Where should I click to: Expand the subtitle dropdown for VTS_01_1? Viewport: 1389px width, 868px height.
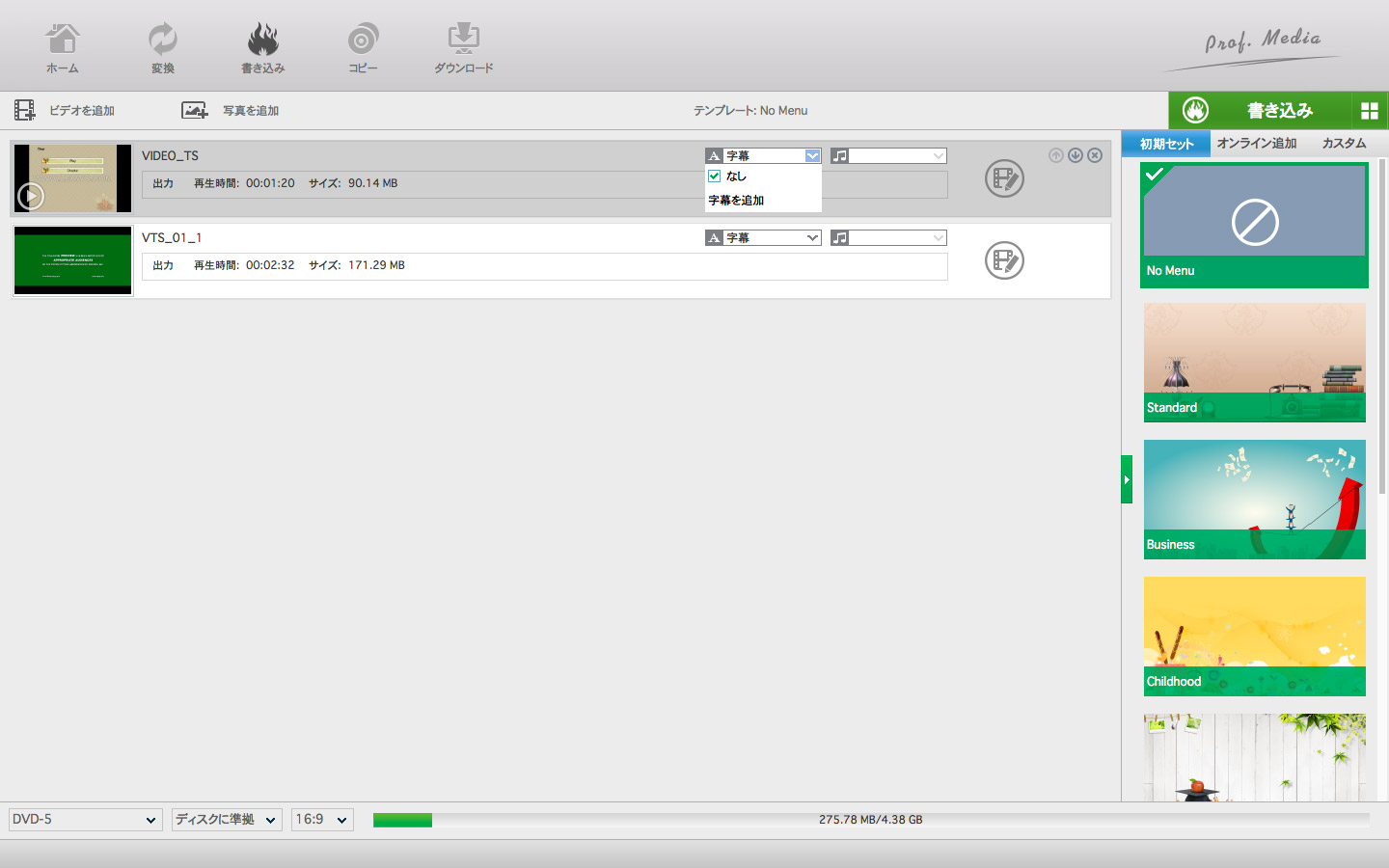click(x=812, y=238)
